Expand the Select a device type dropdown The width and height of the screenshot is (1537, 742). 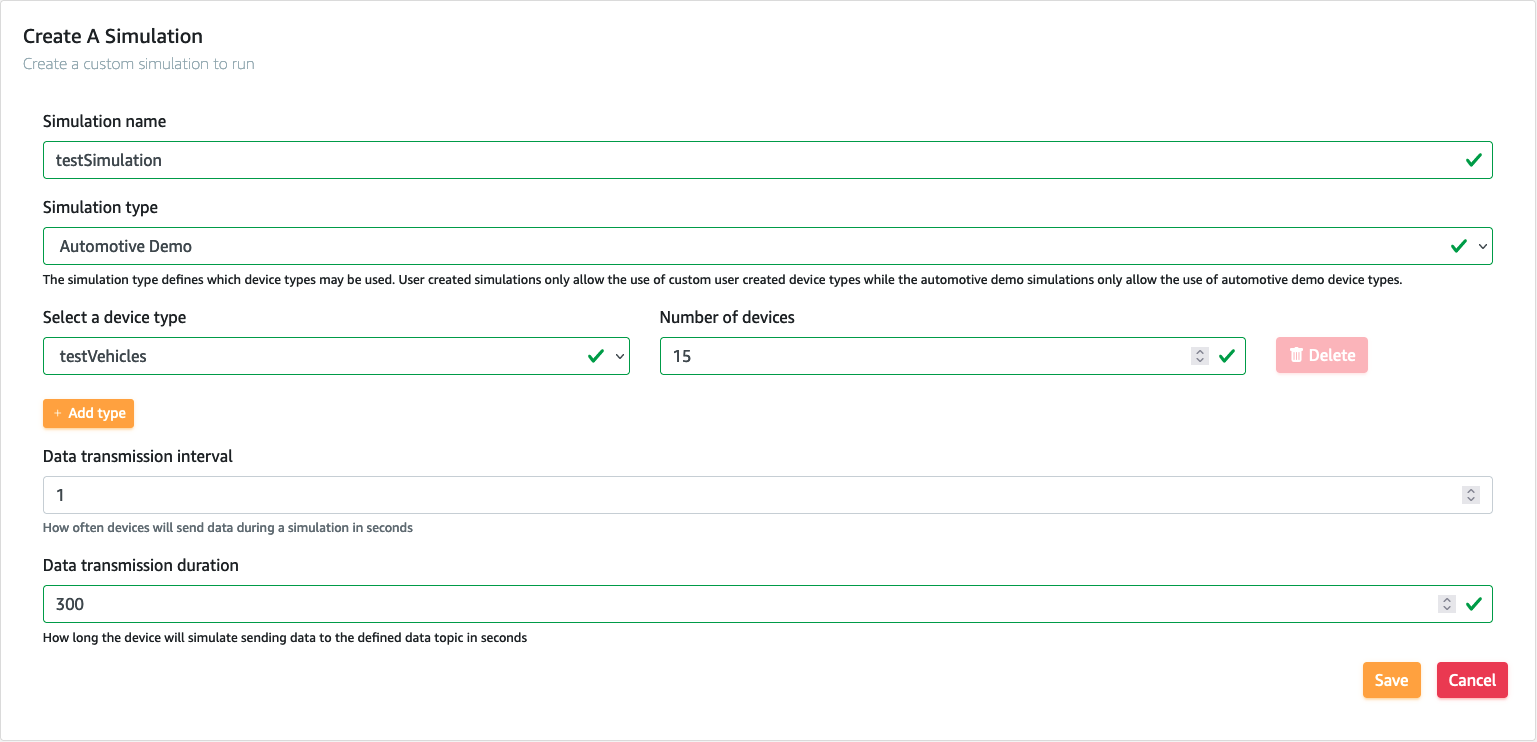tap(336, 356)
